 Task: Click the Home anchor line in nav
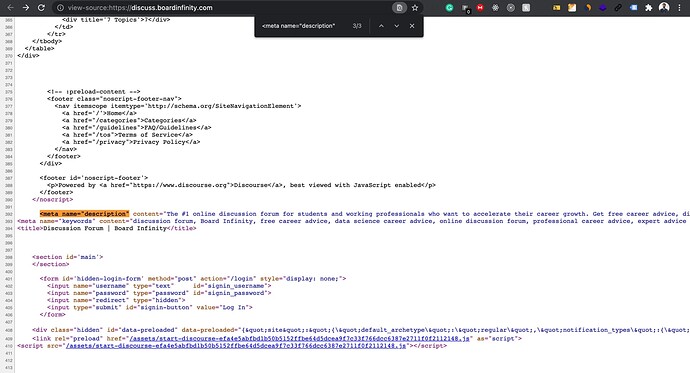click(99, 113)
